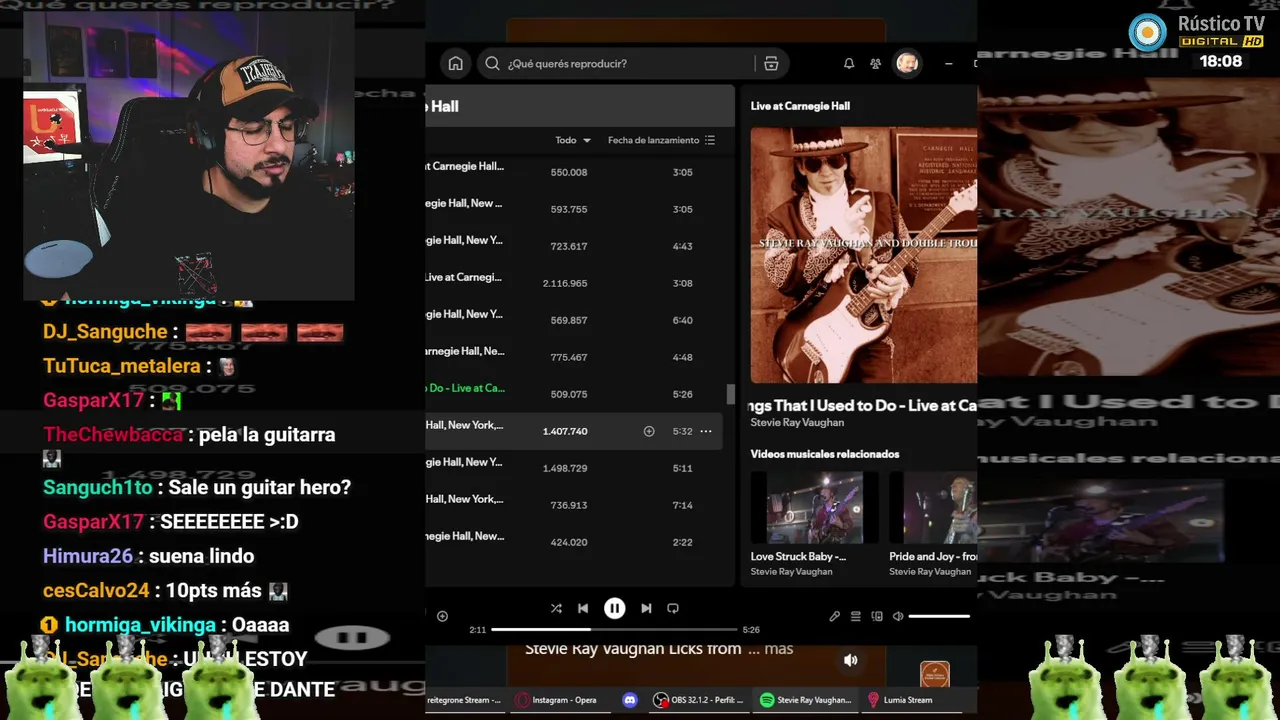Open Discord from the taskbar
The image size is (1280, 720).
[x=630, y=700]
